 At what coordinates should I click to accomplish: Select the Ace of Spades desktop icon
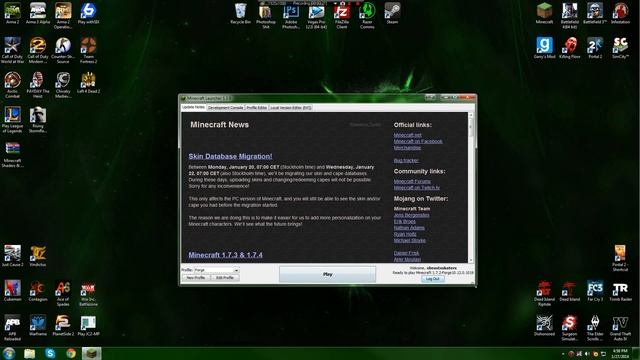63,293
